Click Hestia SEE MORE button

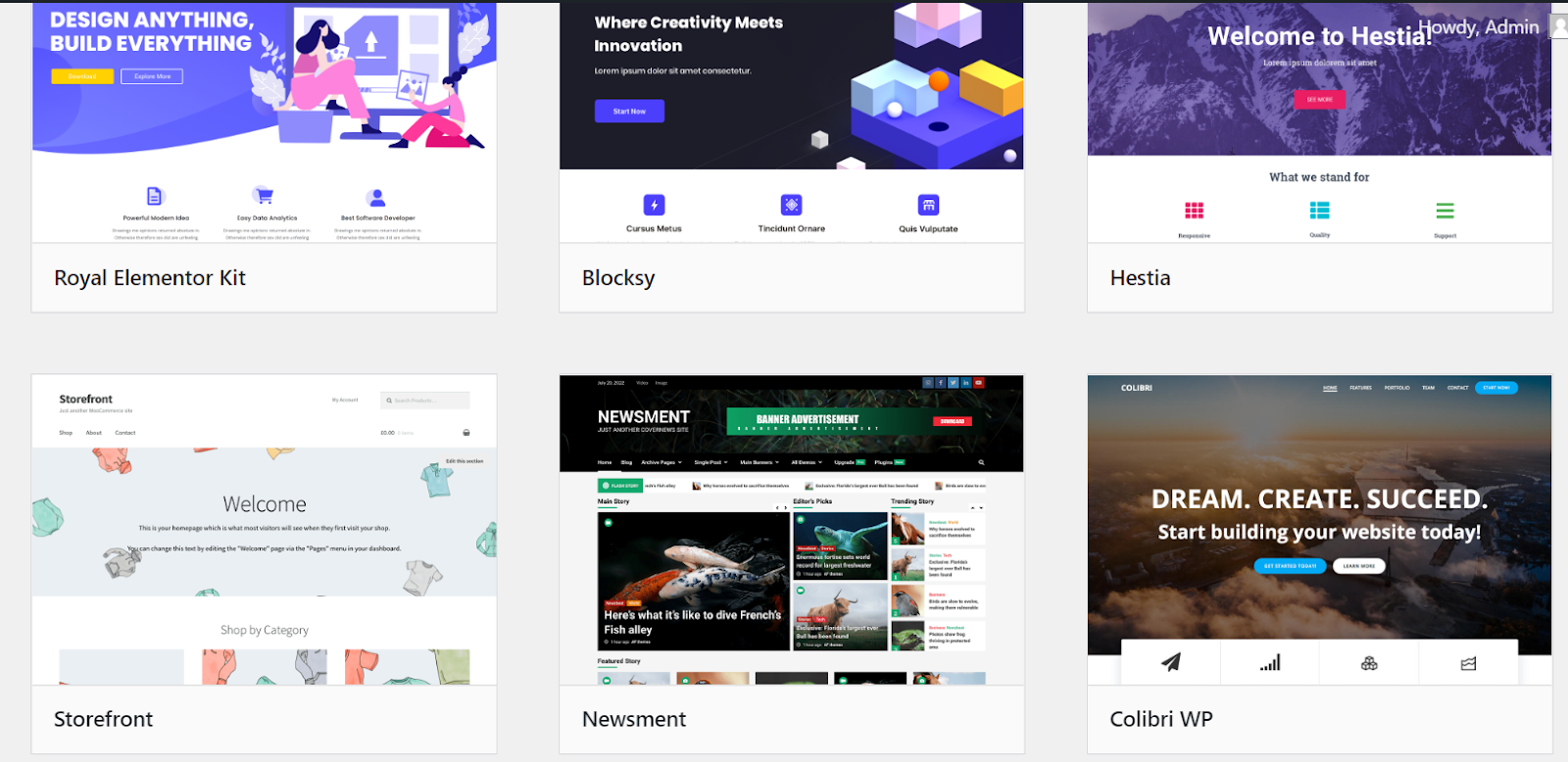(x=1319, y=100)
